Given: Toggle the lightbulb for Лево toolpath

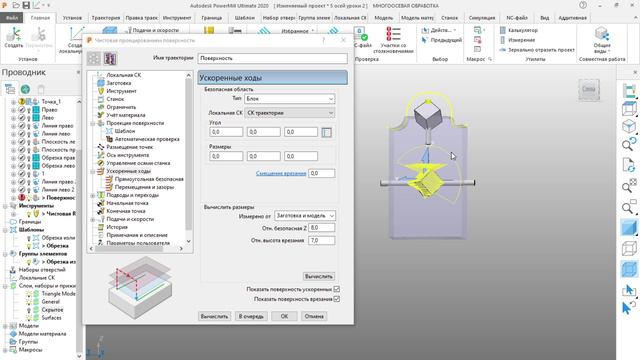Looking at the screenshot, I should [x=29, y=118].
